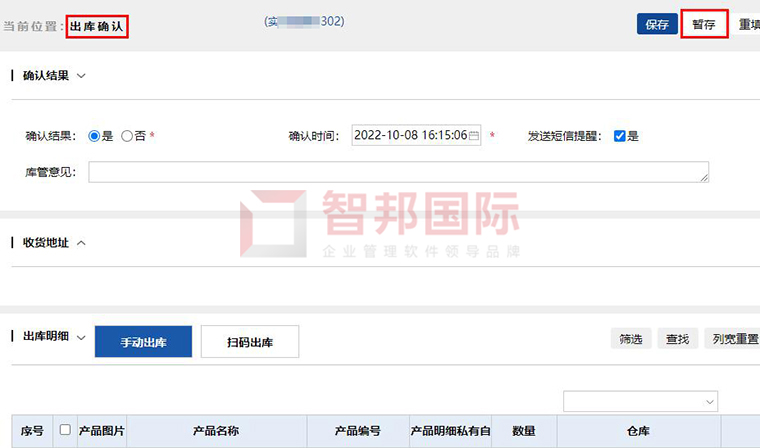Collapse the 出库明细 section chevron

(81, 337)
